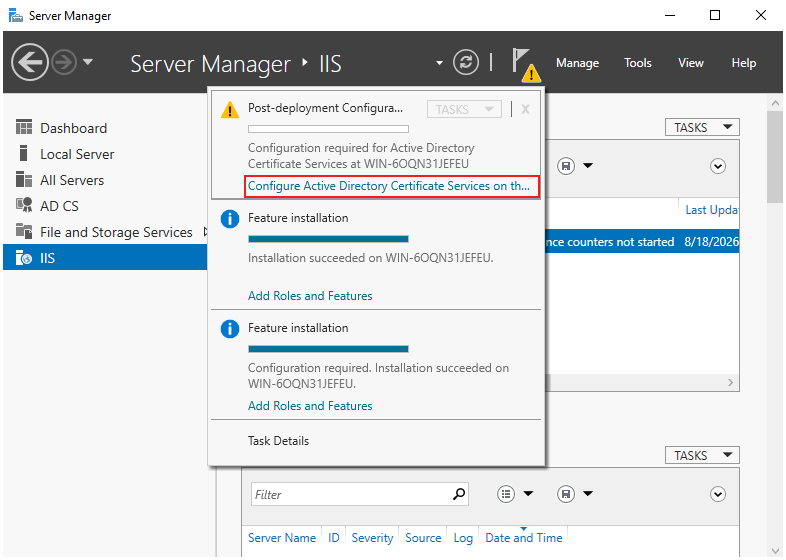The width and height of the screenshot is (786, 560).
Task: Click Configure Active Directory Certificate Services link
Action: point(389,186)
